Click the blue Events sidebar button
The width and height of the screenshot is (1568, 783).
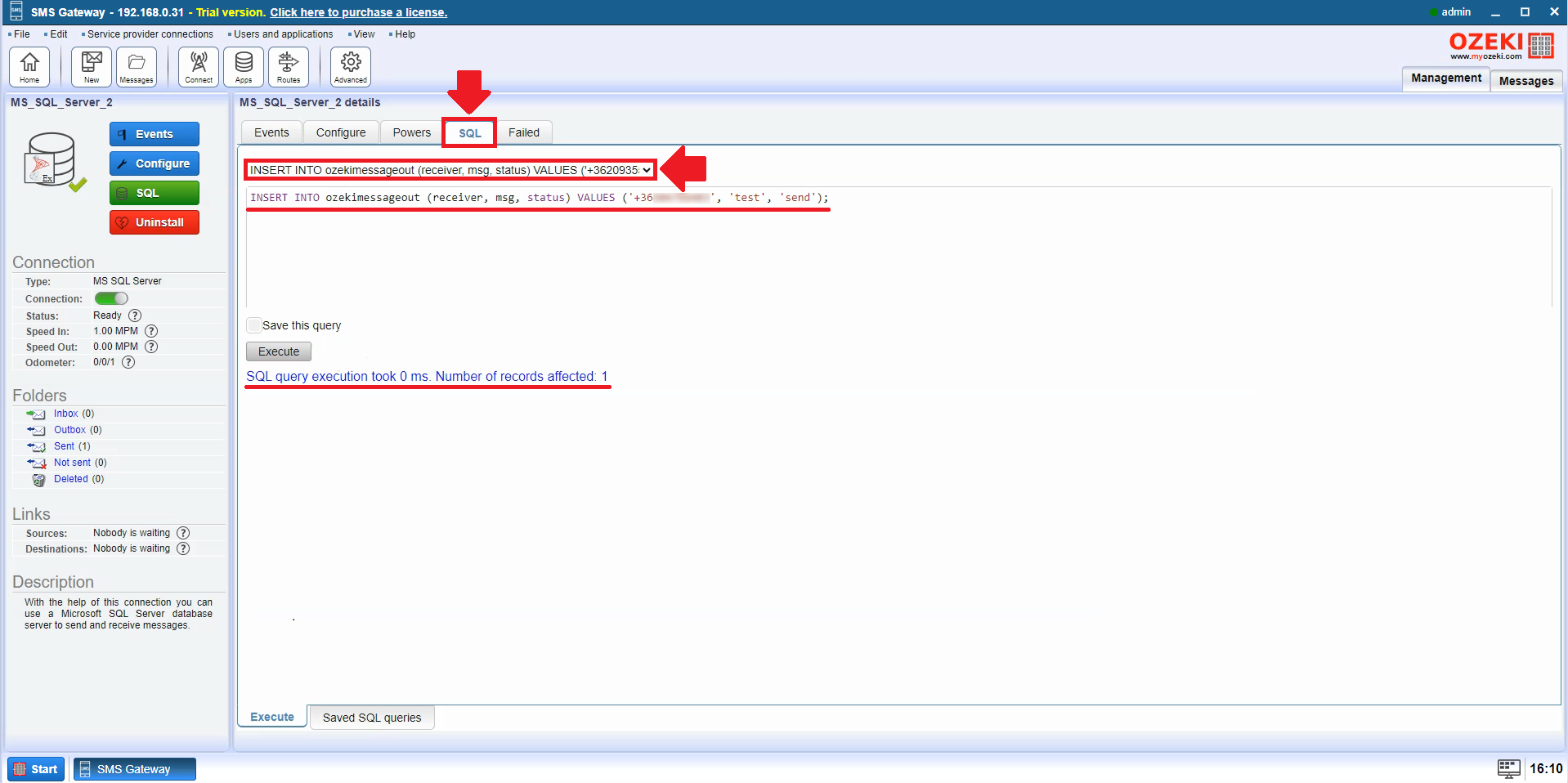click(x=155, y=134)
